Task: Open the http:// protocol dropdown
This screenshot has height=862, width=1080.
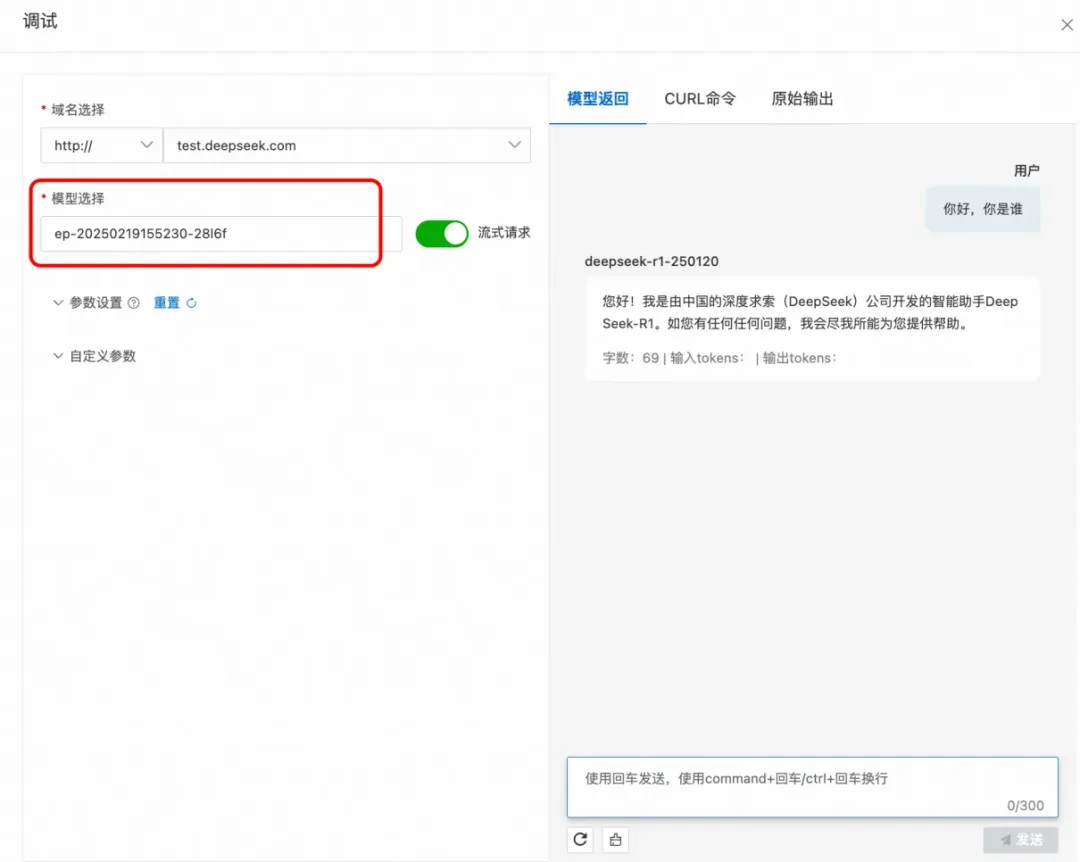Action: click(102, 145)
